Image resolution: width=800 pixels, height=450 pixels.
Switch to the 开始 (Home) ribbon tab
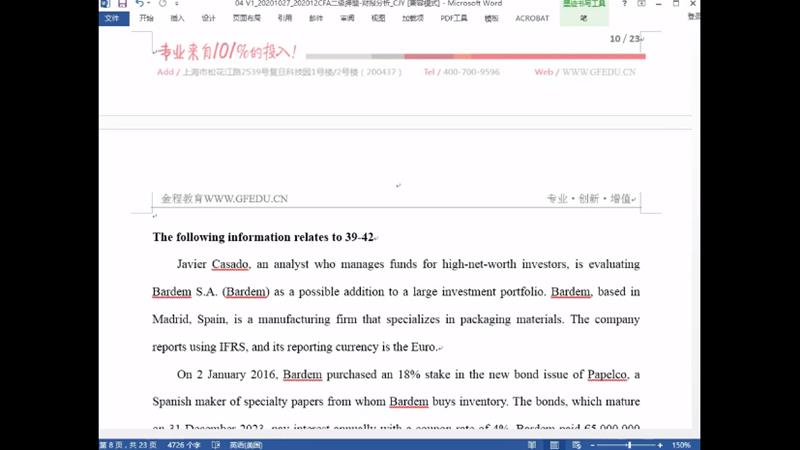pos(146,18)
